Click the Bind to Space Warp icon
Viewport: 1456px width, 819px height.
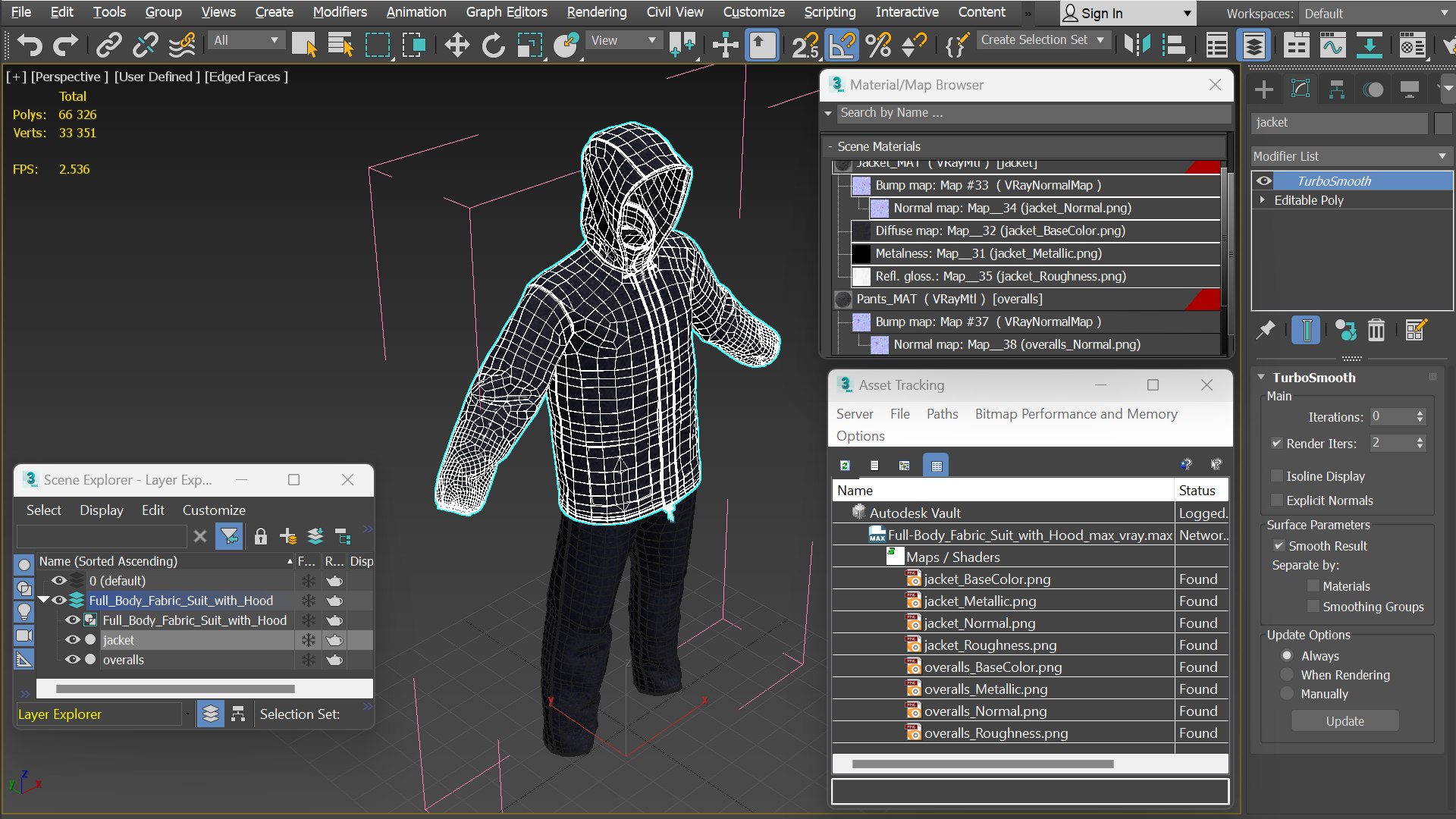[182, 45]
